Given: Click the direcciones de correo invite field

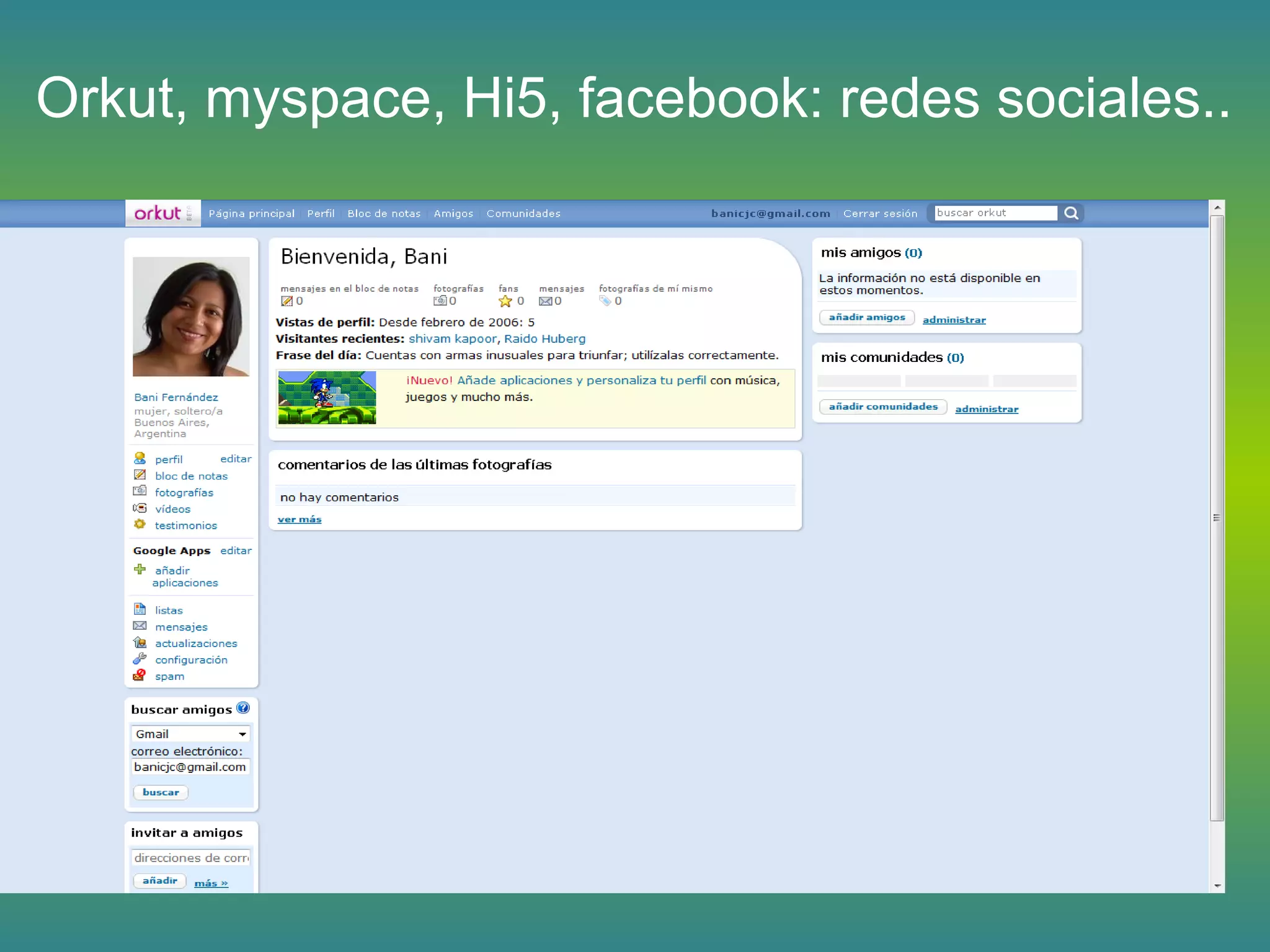Looking at the screenshot, I should pos(190,858).
